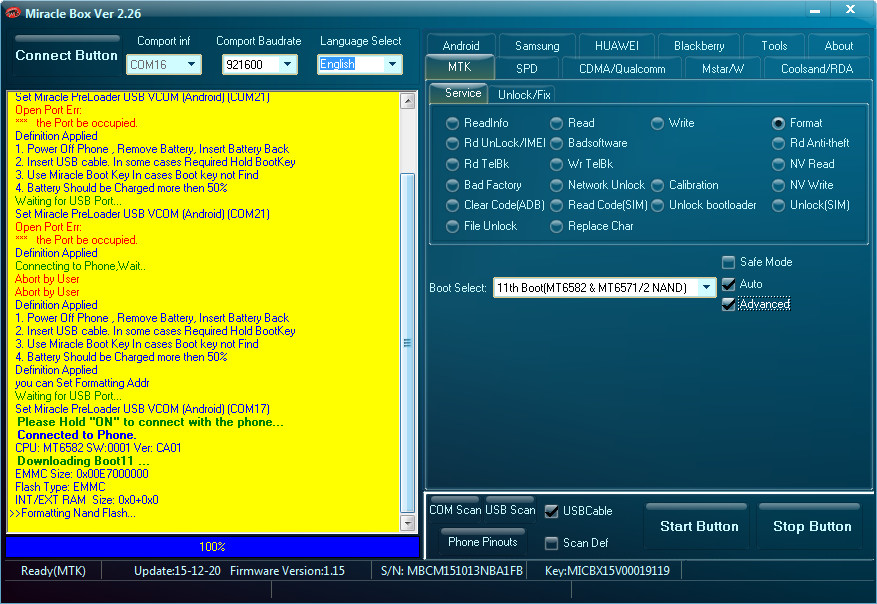Screen dimensions: 877x604
Task: Choose the Rd UnLock/IMEI option
Action: point(496,143)
